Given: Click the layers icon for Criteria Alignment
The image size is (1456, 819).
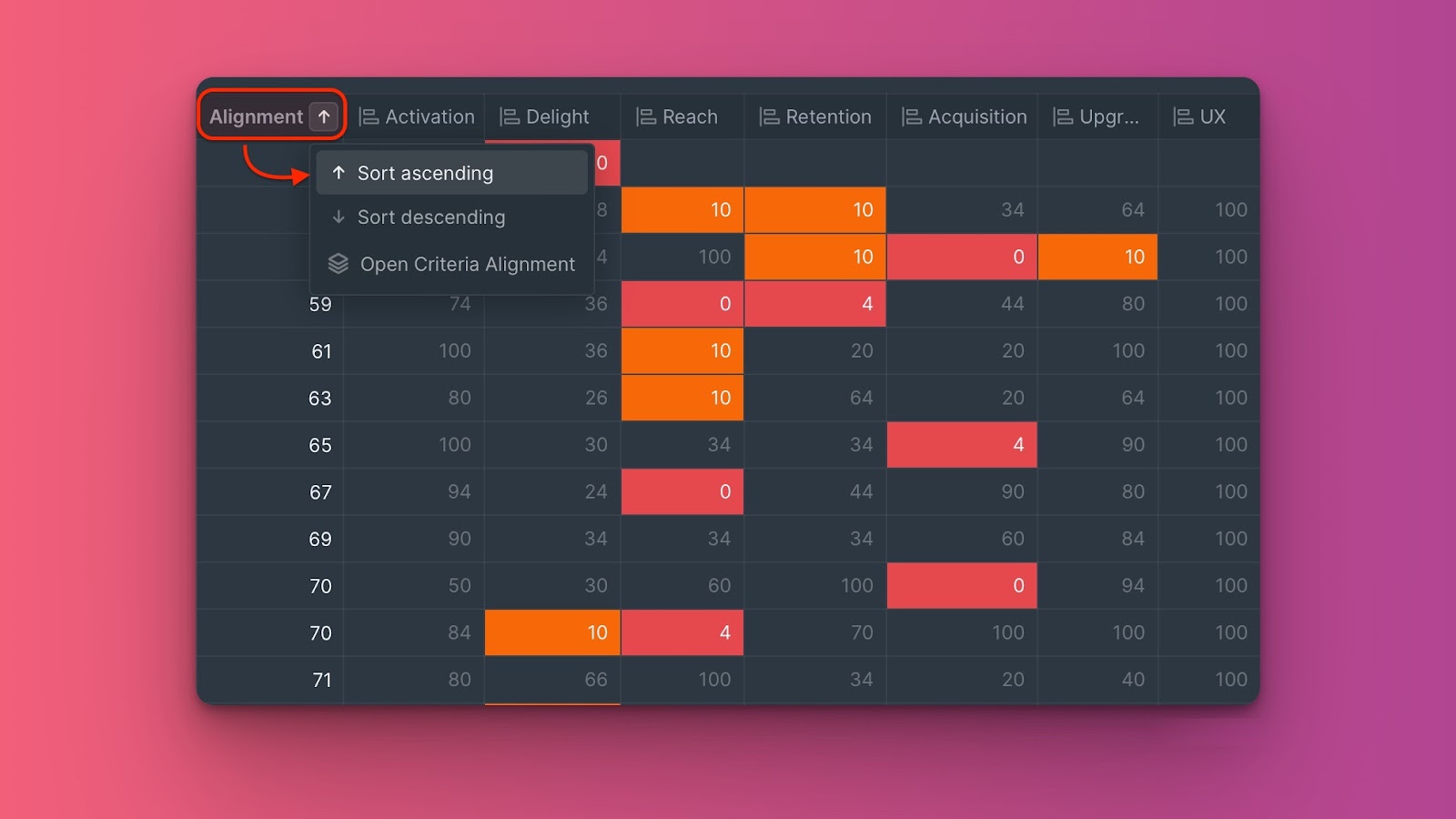Looking at the screenshot, I should tap(339, 264).
